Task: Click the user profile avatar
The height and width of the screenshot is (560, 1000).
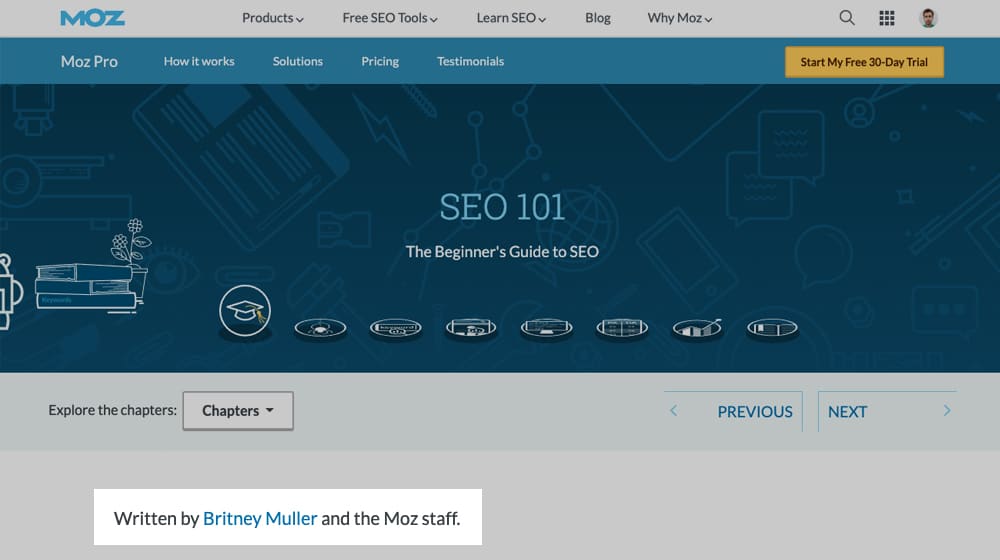Action: click(x=929, y=18)
